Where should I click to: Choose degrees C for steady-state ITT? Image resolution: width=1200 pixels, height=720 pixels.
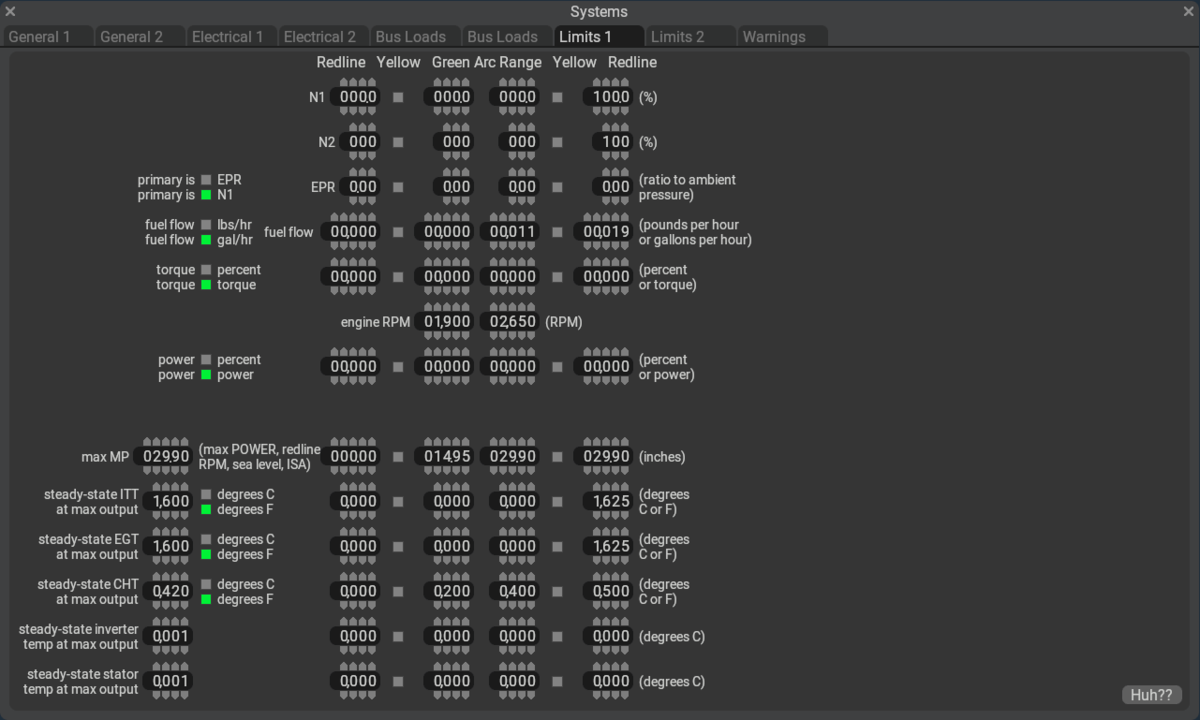coord(206,494)
